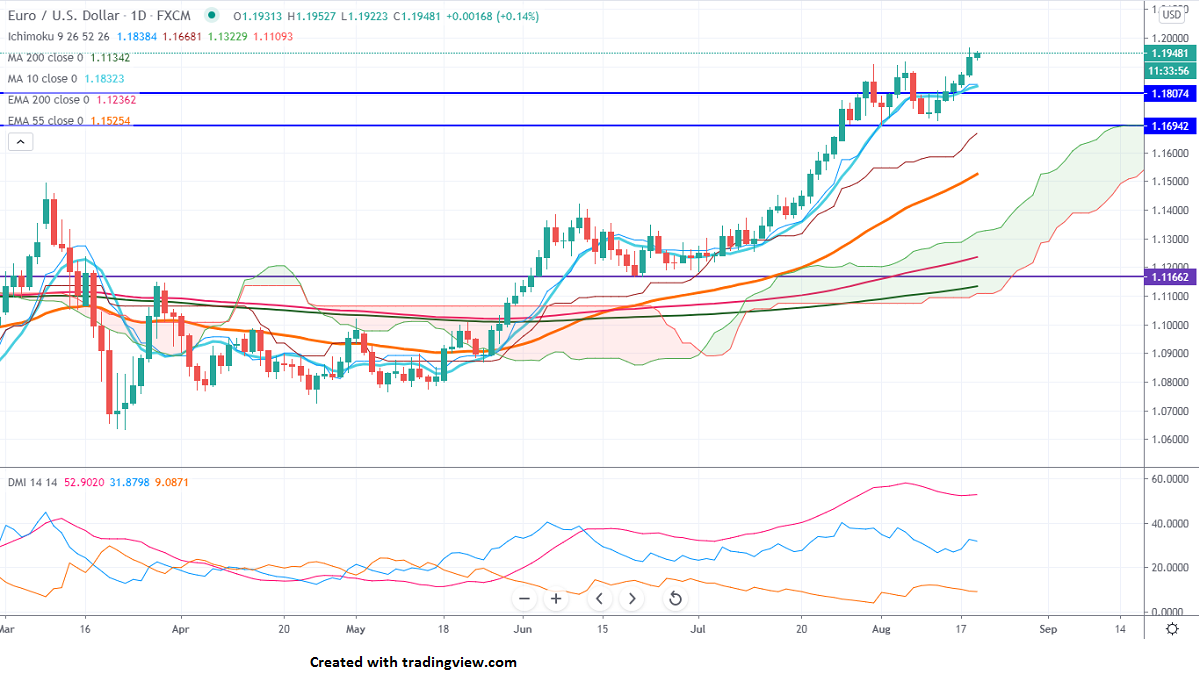Viewport: 1199px width, 684px height.
Task: Zoom out the chart with the minus button
Action: point(524,599)
